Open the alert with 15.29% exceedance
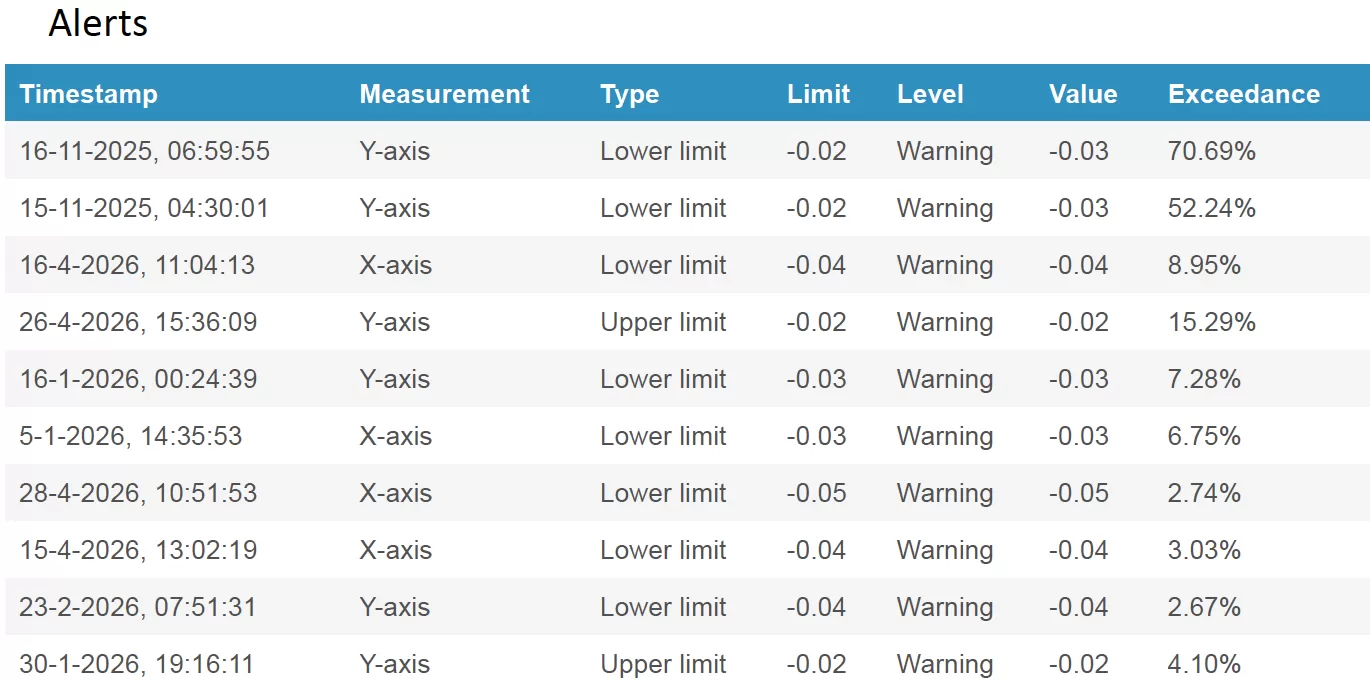This screenshot has width=1370, height=680. coord(685,322)
